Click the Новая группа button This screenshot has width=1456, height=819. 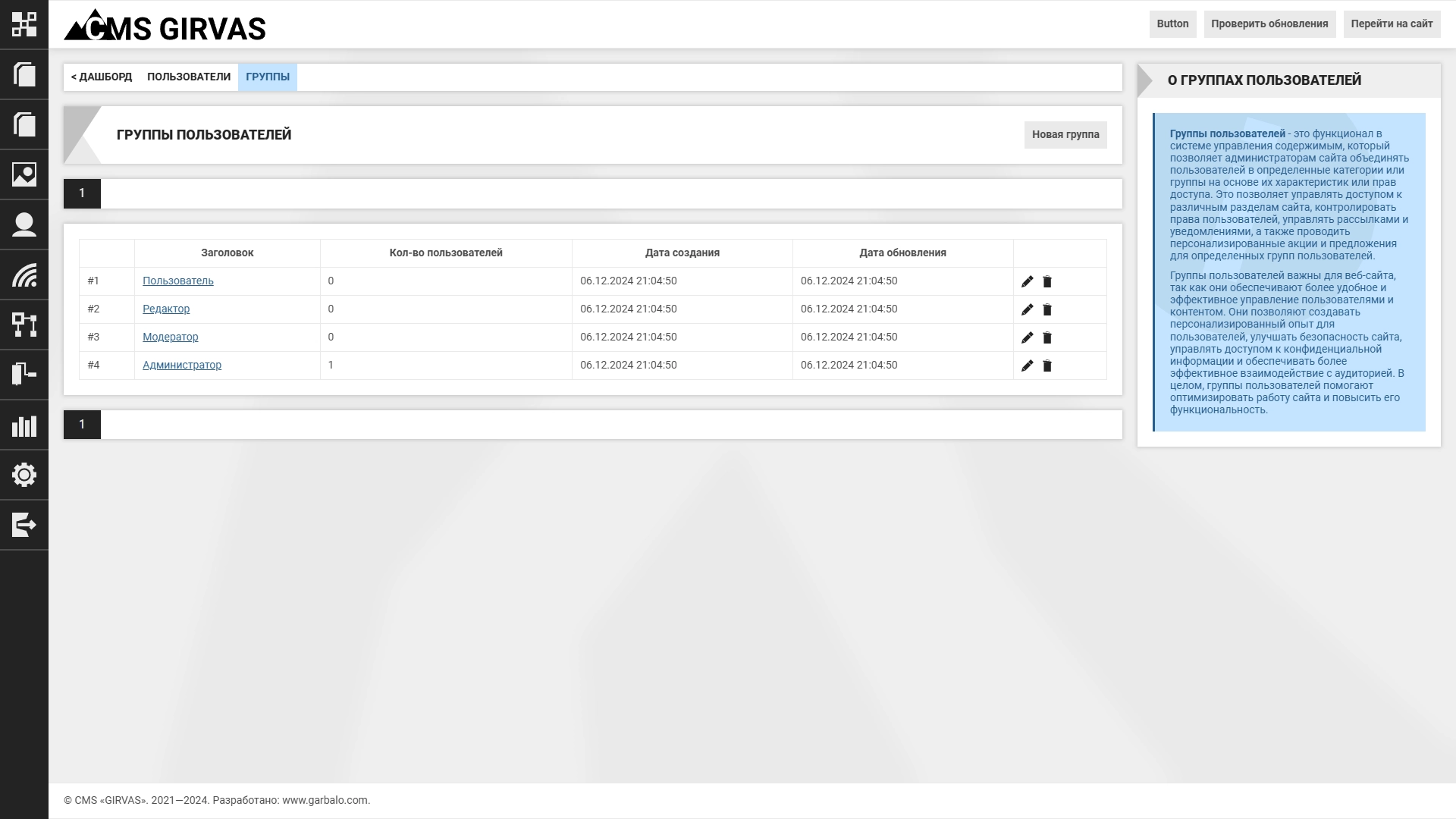click(1065, 135)
